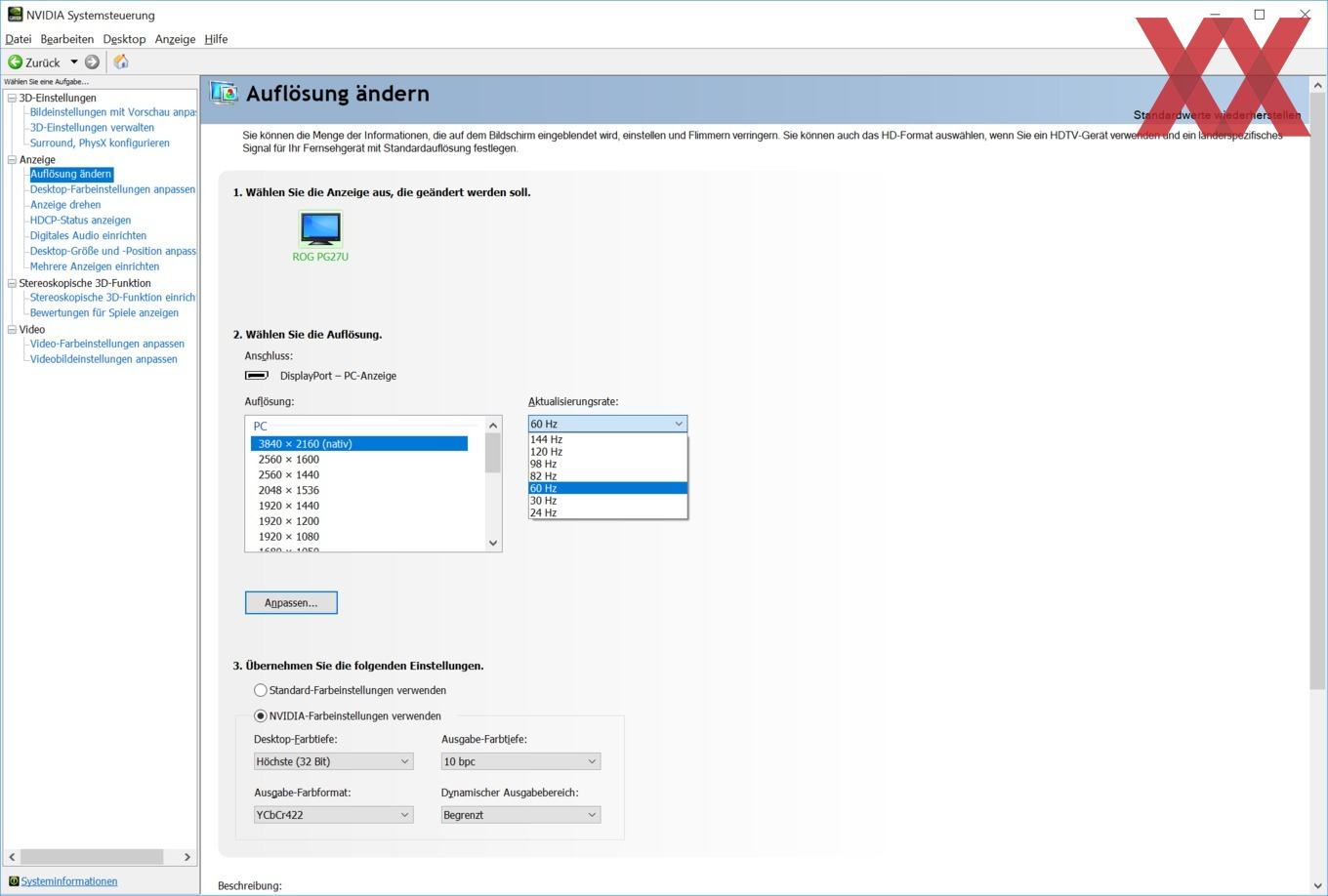The image size is (1328, 896).
Task: Open Bewertungen für Spiele anzeigen
Action: [x=104, y=313]
